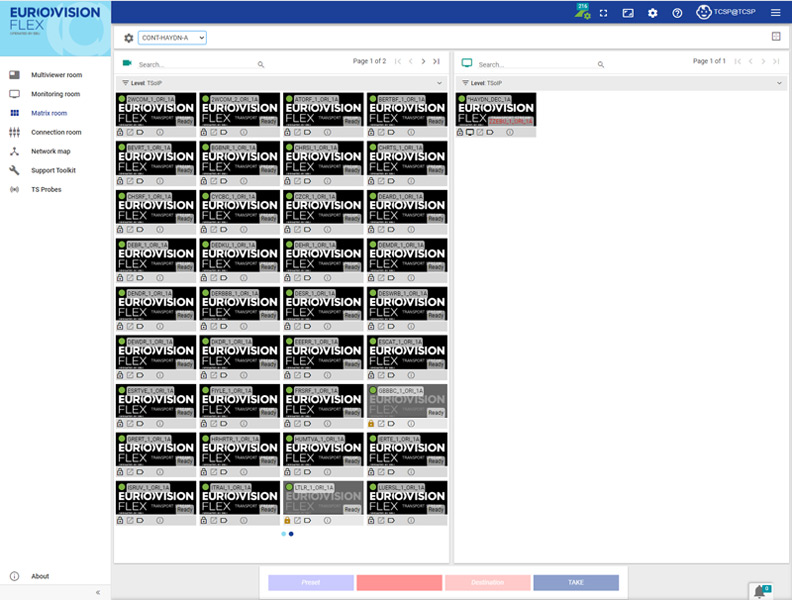This screenshot has width=792, height=600.
Task: Go to Network map in sidebar
Action: (50, 151)
